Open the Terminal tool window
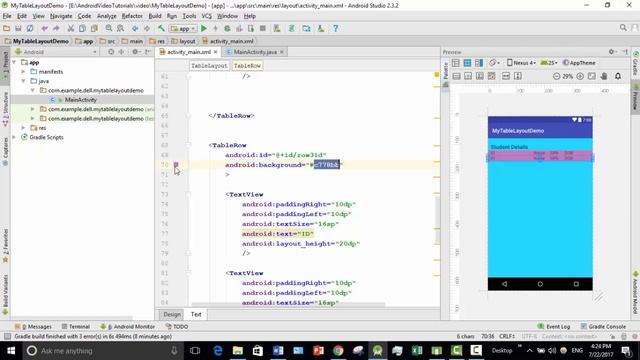This screenshot has width=640, height=360. pos(76,327)
